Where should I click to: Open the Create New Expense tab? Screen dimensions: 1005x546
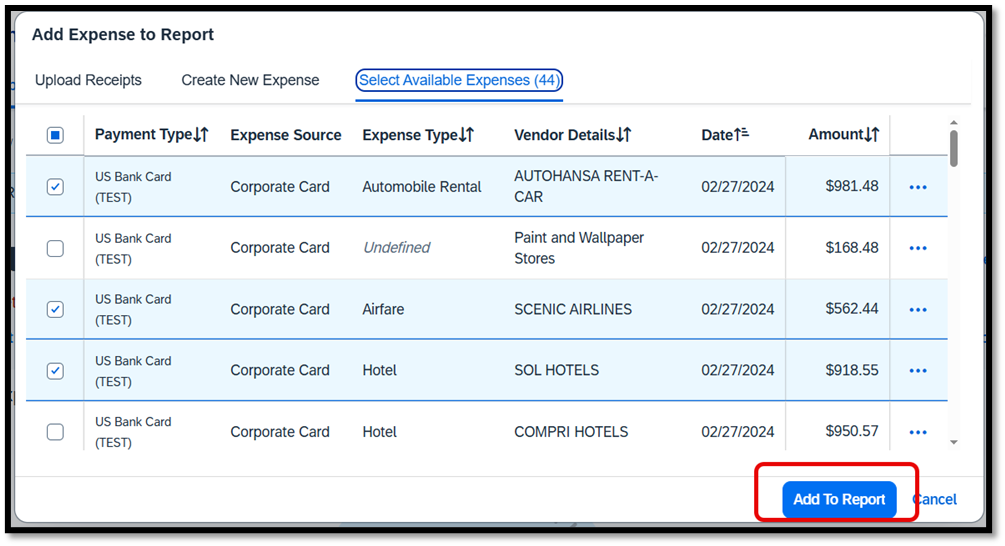pyautogui.click(x=250, y=80)
